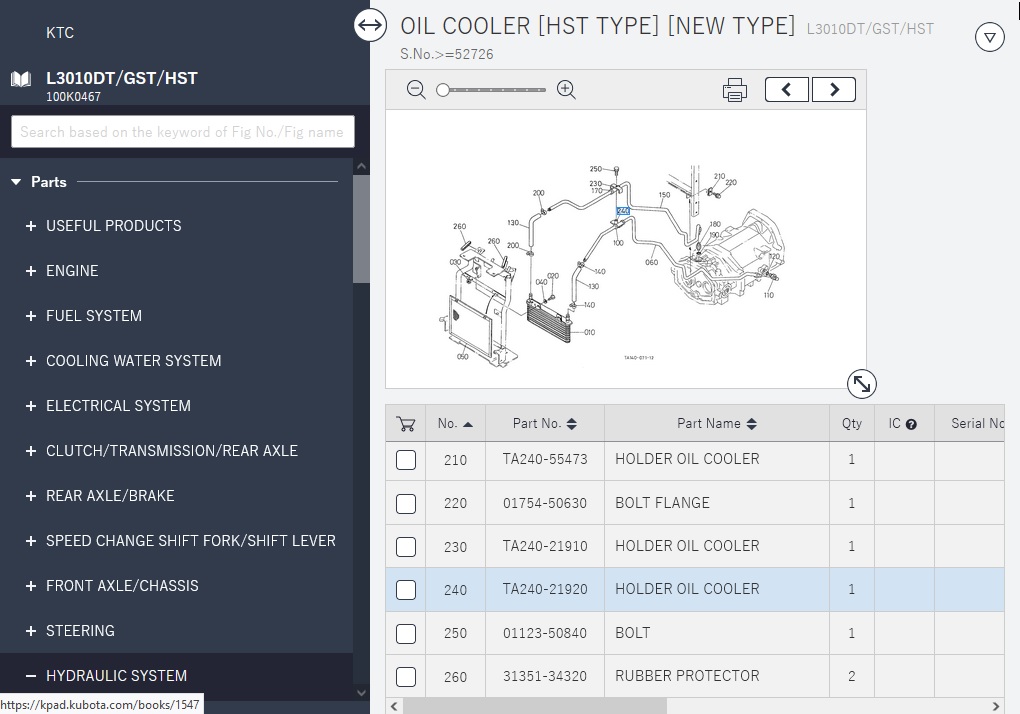Click the sidebar vertical scrollbar thumb
Image resolution: width=1020 pixels, height=714 pixels.
pos(361,228)
